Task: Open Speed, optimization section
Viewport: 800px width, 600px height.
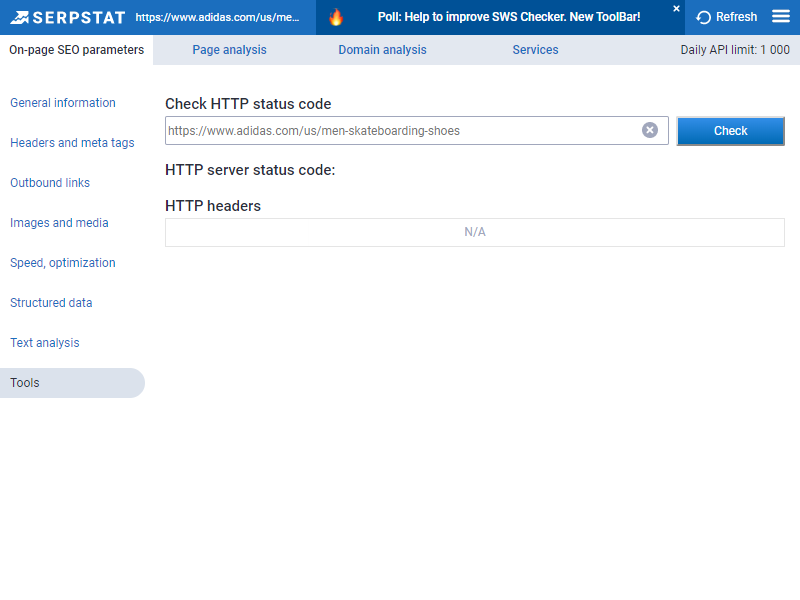Action: (x=63, y=263)
